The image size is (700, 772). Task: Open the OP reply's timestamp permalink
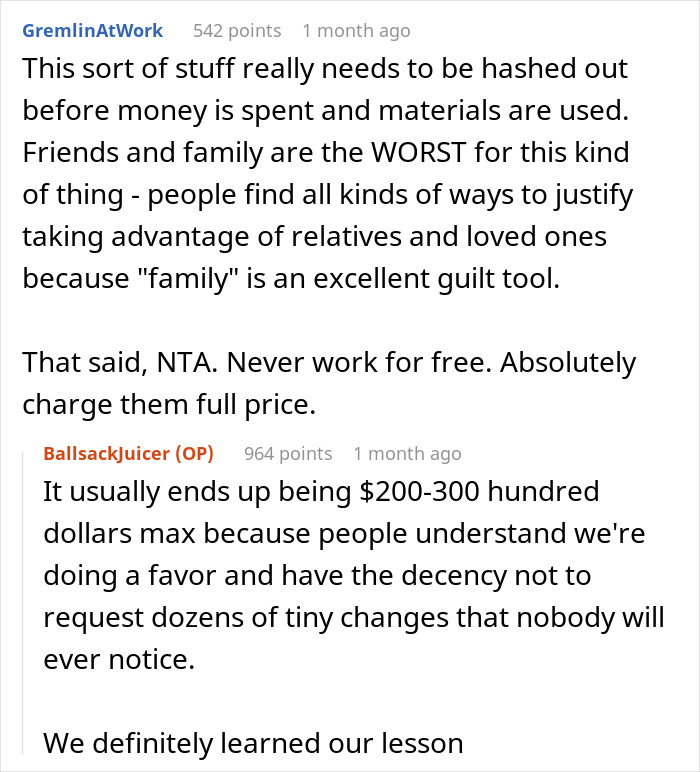point(407,453)
